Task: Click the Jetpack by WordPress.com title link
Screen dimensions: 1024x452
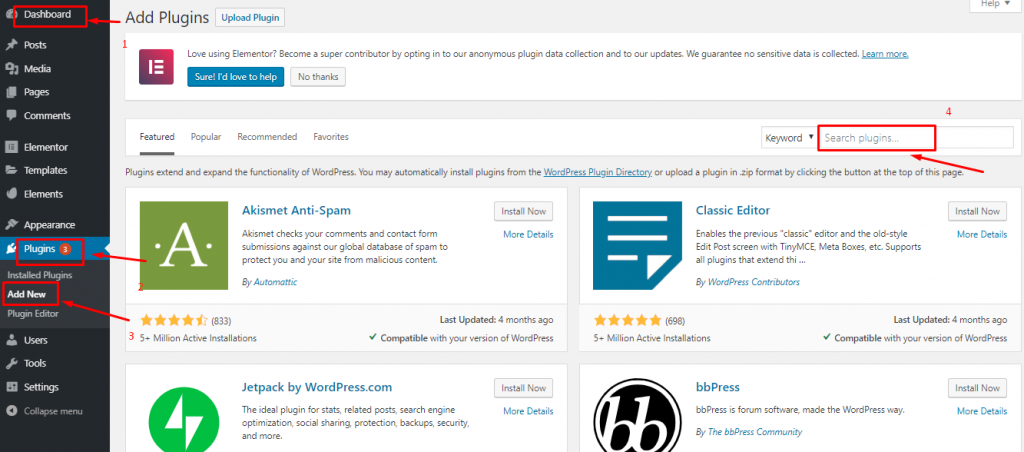Action: [317, 387]
